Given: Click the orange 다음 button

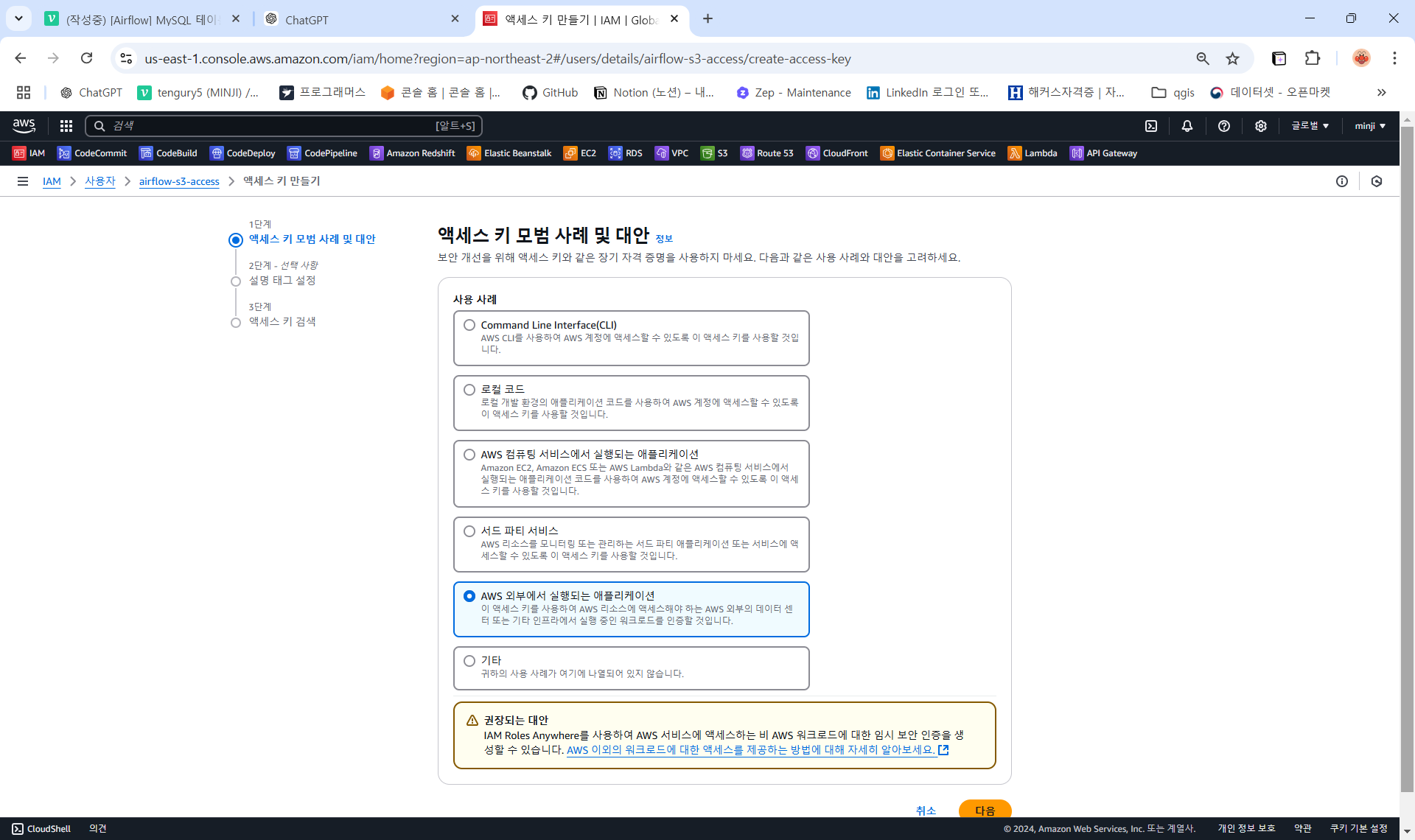Looking at the screenshot, I should point(985,810).
